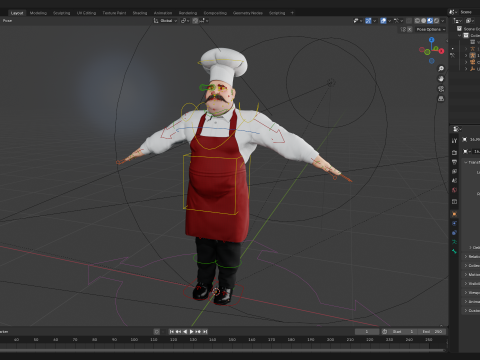480x360 pixels.
Task: Open the Object Data armature properties tab
Action: tap(454, 242)
